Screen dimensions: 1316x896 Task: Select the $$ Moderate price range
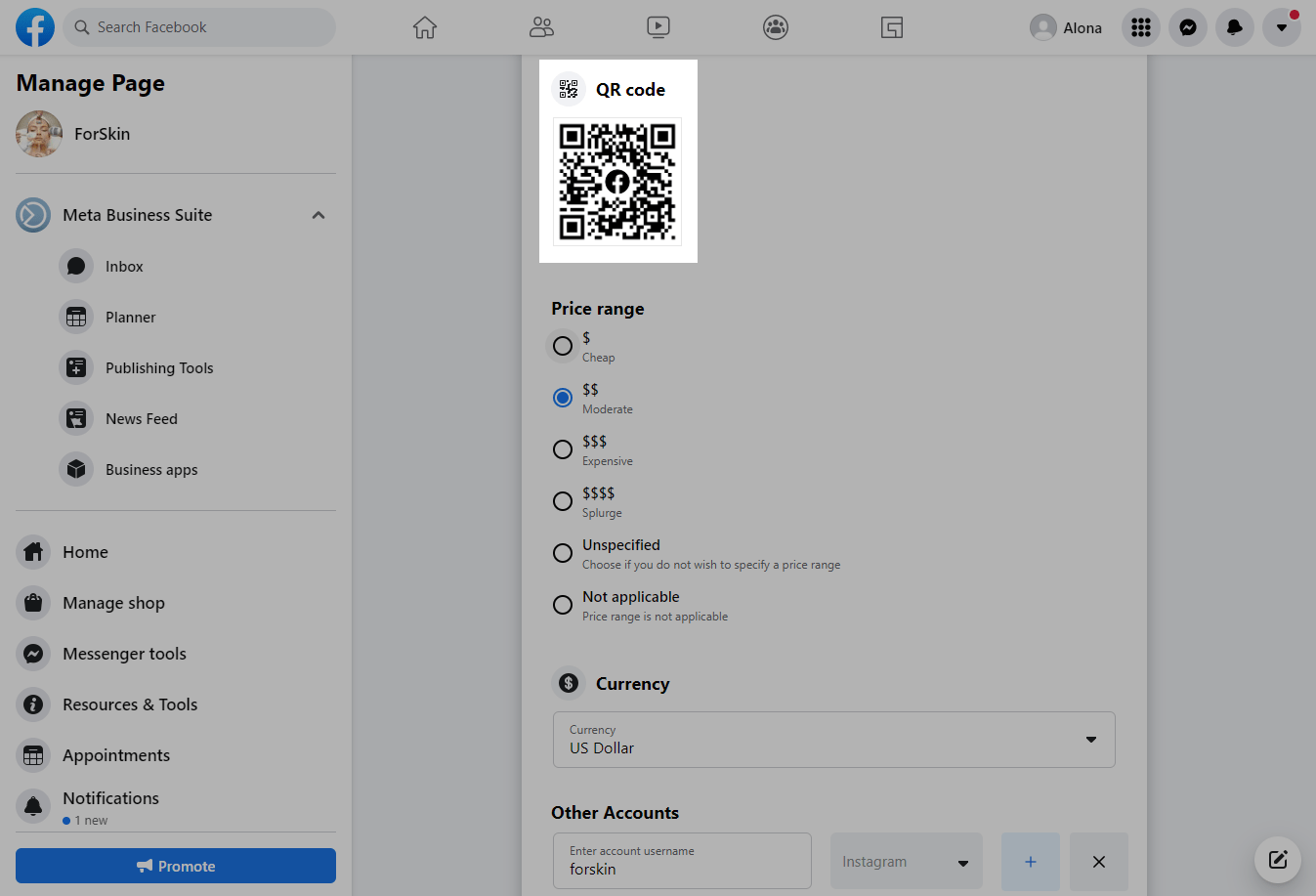click(563, 398)
